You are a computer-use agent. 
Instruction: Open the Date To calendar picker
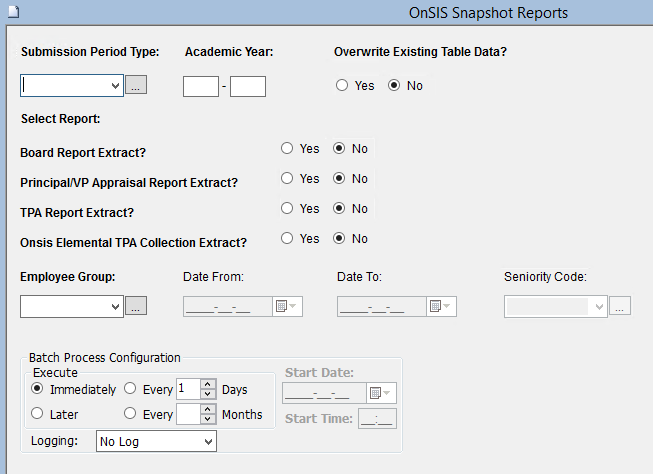[440, 307]
